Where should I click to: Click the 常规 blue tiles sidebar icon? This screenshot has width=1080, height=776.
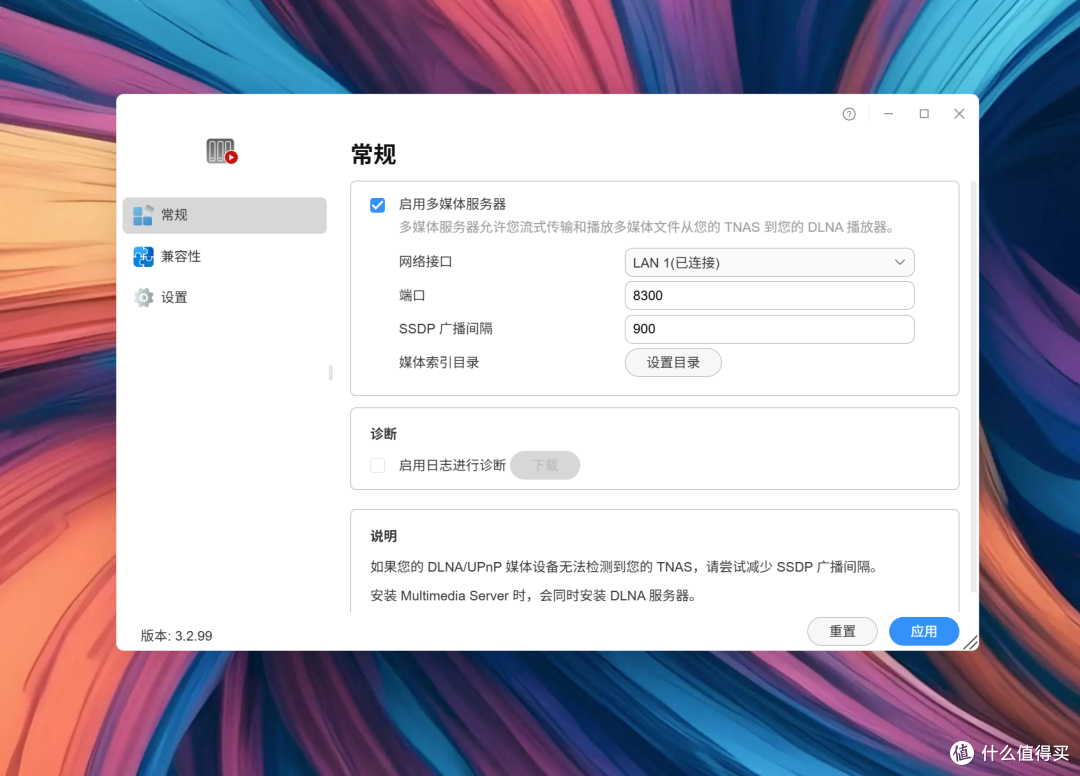pos(143,216)
